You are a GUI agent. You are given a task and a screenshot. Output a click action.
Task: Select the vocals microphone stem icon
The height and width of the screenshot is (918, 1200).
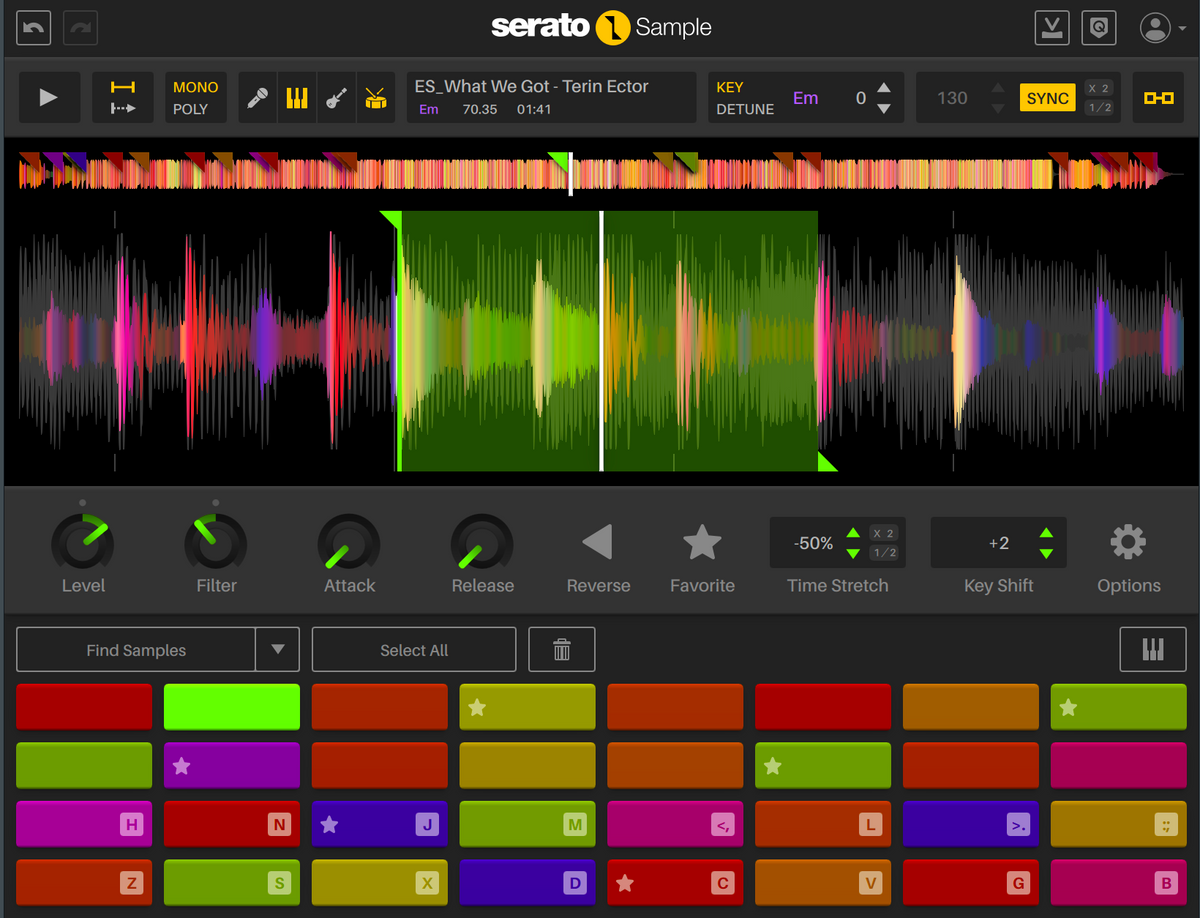[x=257, y=97]
